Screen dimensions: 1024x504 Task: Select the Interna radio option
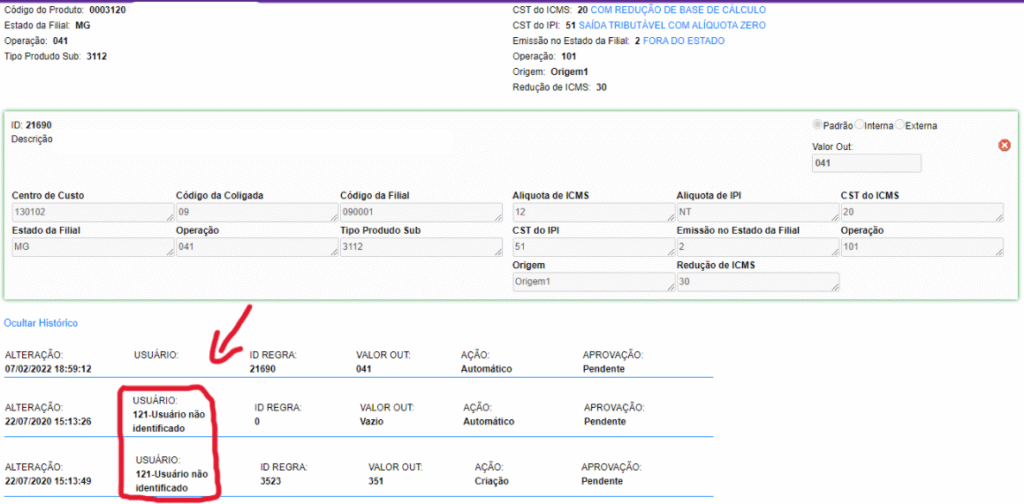(859, 125)
